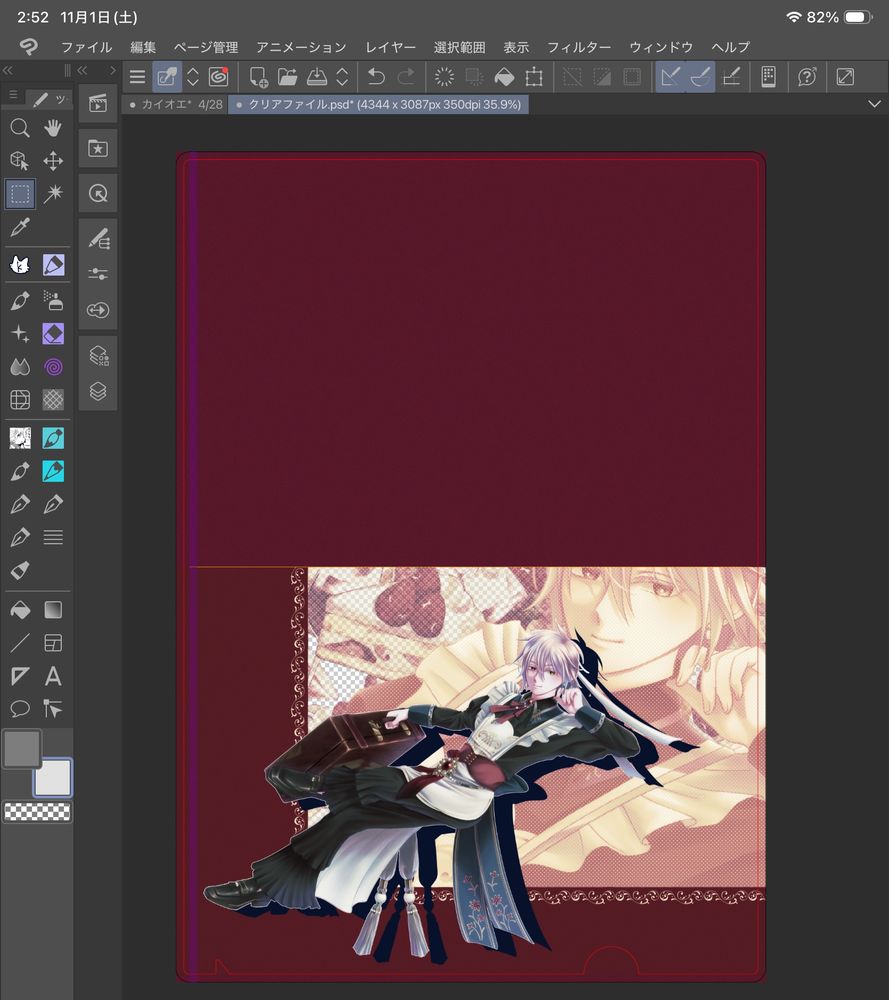Select the Text tool

click(53, 676)
